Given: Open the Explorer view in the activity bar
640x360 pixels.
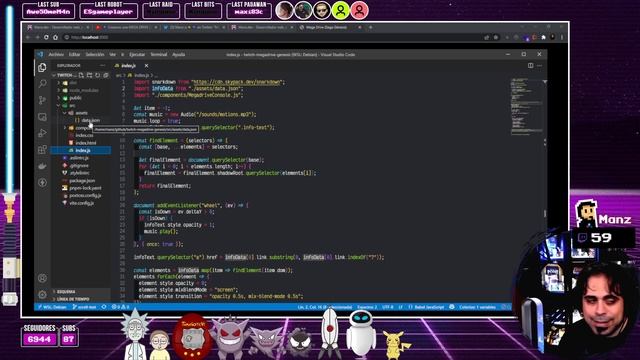Looking at the screenshot, I should pyautogui.click(x=42, y=67).
